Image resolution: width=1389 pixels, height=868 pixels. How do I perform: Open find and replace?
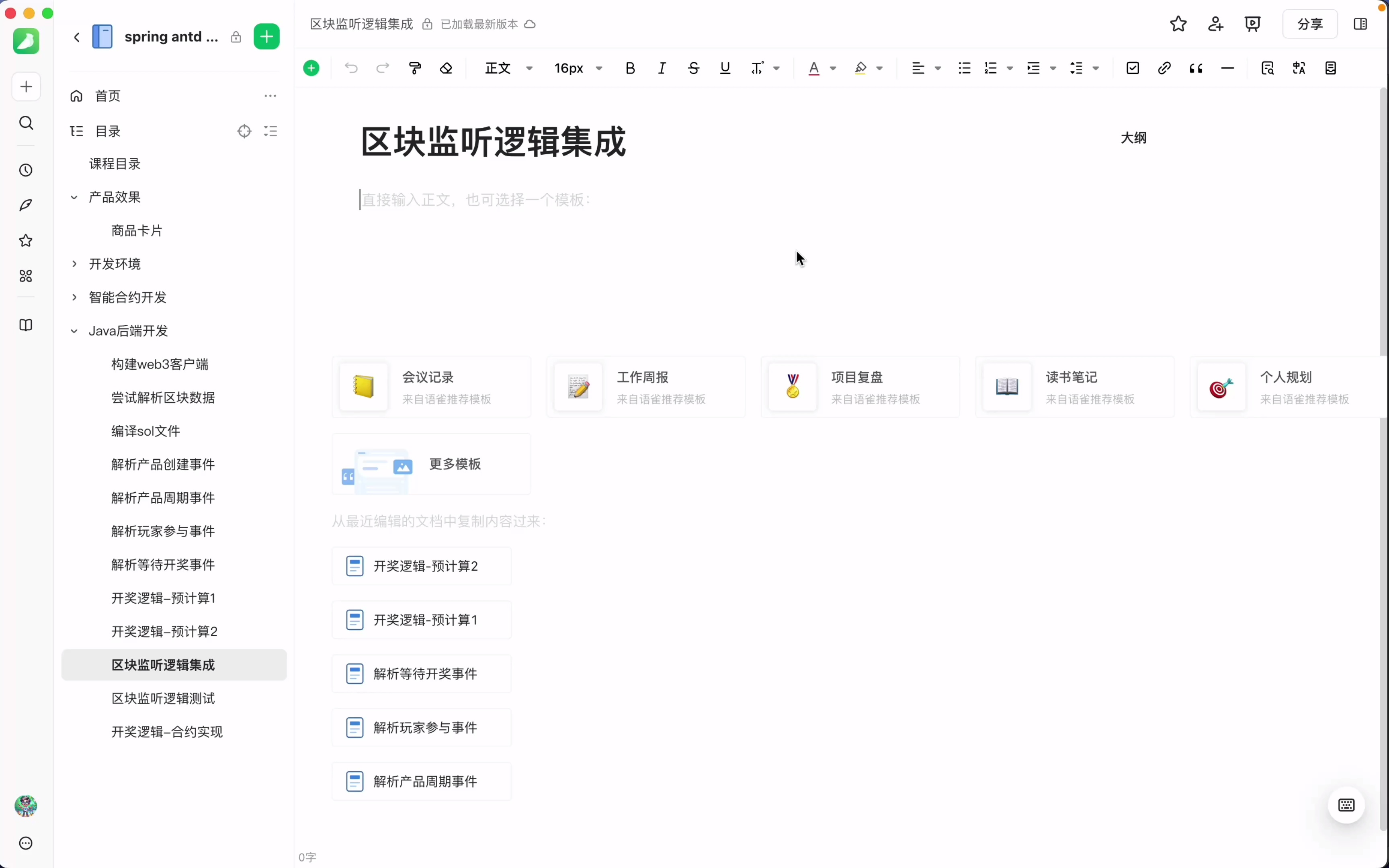click(1267, 68)
